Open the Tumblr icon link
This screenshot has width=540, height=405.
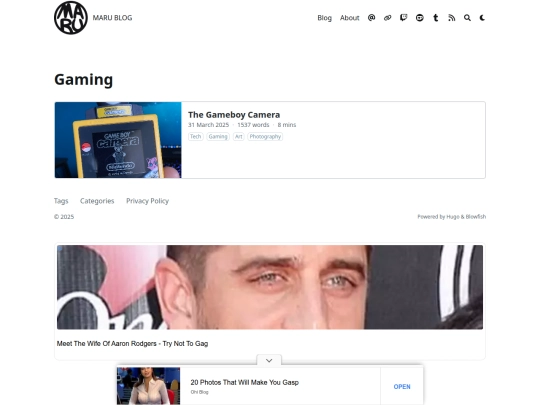(x=436, y=18)
